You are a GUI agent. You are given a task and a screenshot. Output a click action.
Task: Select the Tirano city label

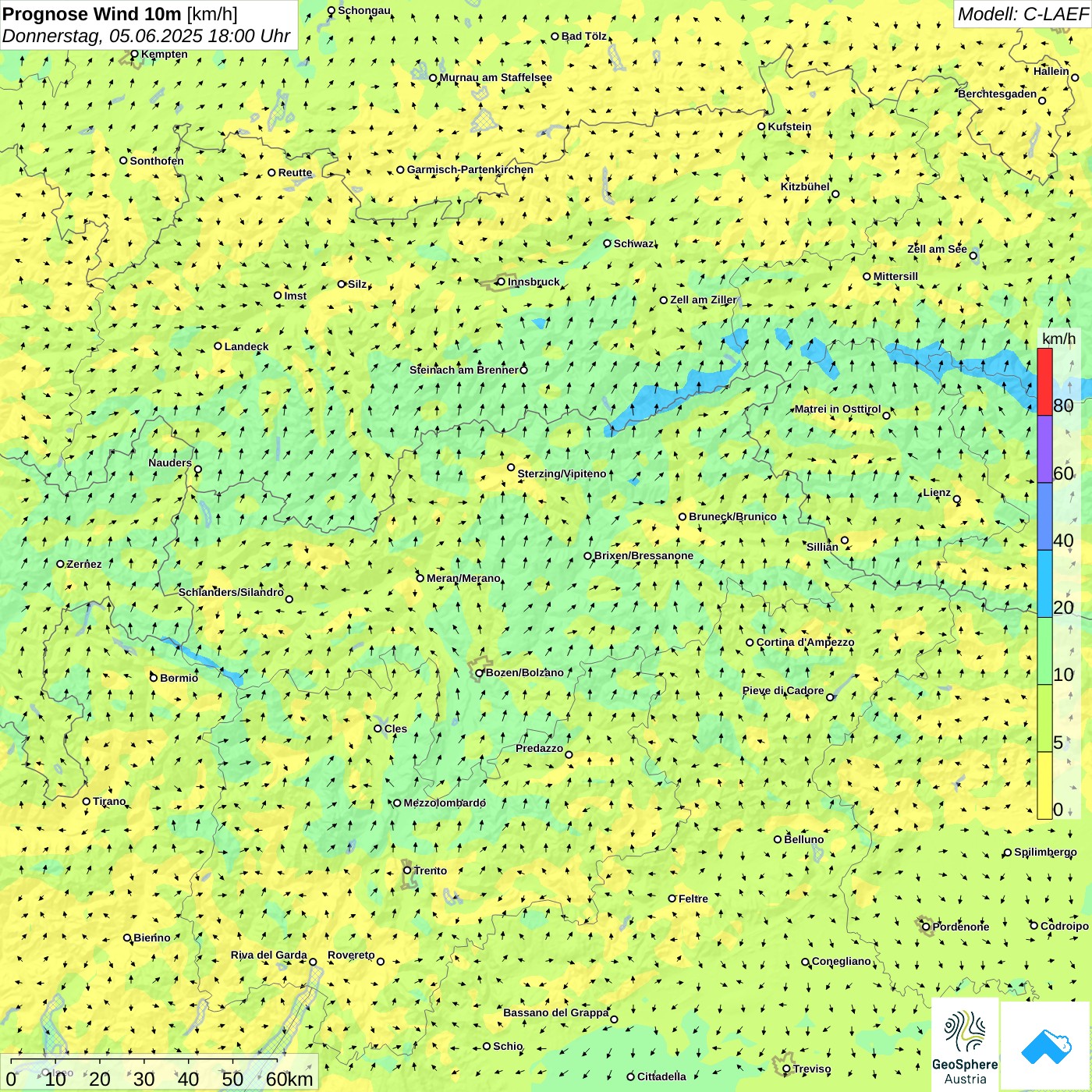click(x=109, y=801)
